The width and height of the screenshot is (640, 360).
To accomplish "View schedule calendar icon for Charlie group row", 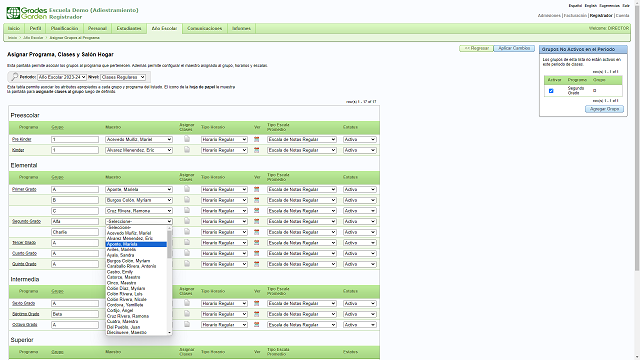I will pyautogui.click(x=256, y=232).
